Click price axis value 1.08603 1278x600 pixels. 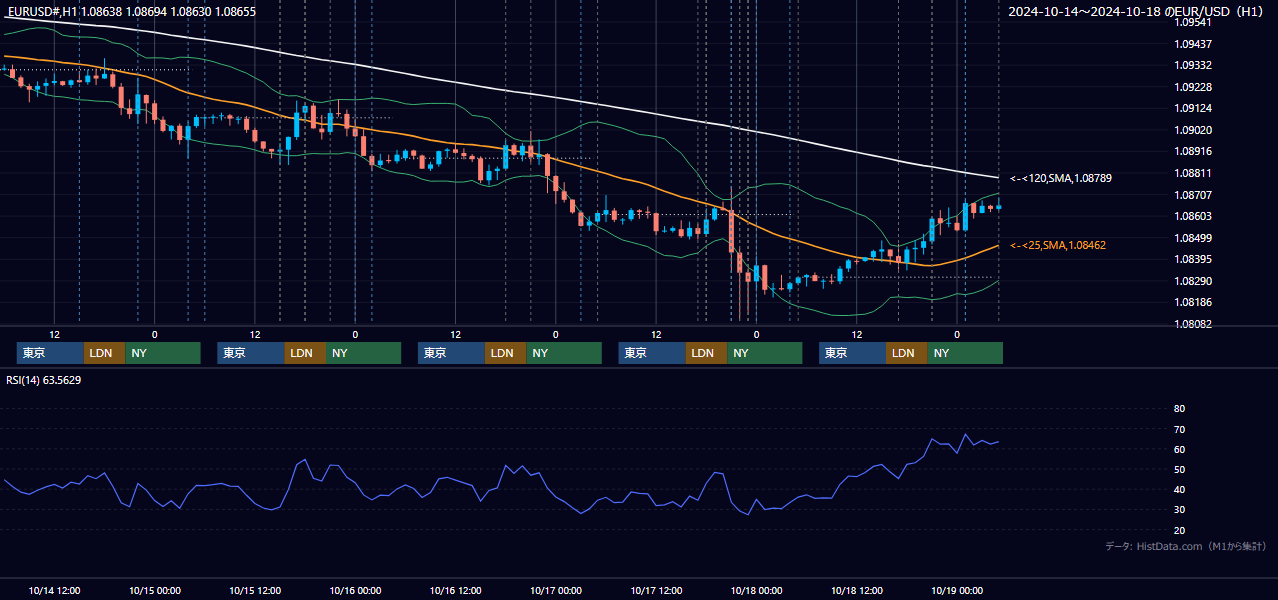pyautogui.click(x=1193, y=216)
